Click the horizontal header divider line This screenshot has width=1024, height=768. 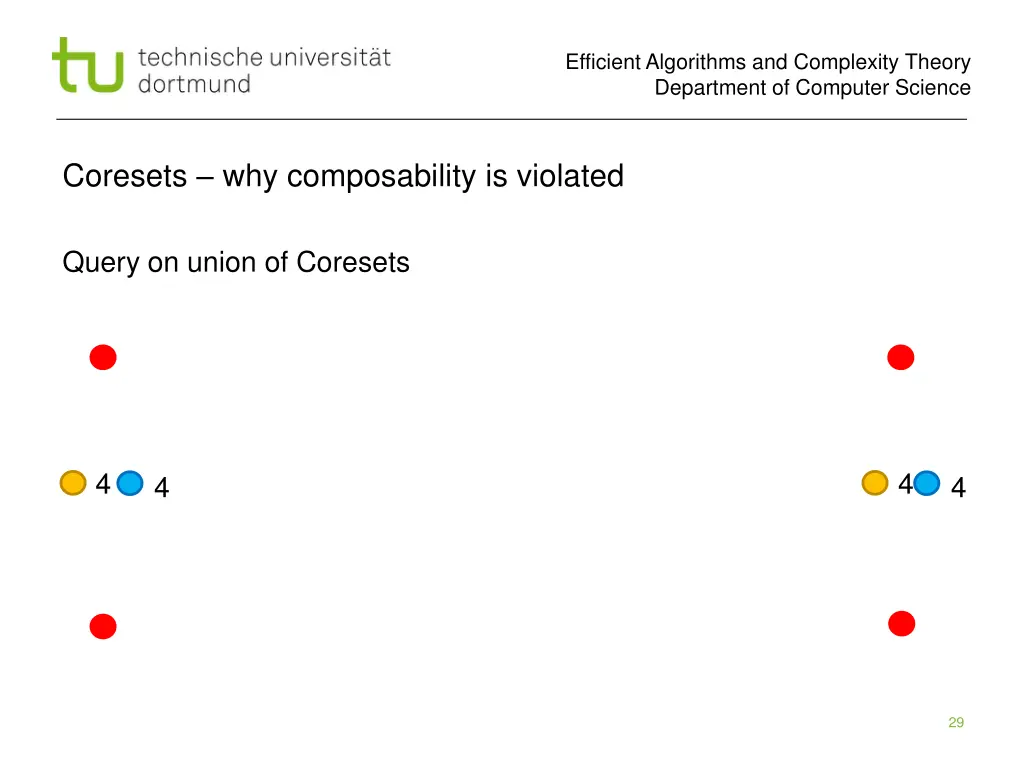[511, 119]
